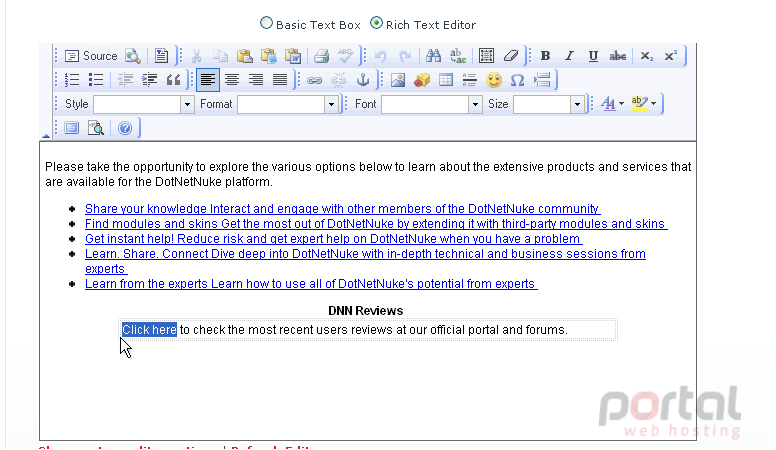Open the 'Learn from the experts' link
The width and height of the screenshot is (776, 450).
click(x=311, y=284)
